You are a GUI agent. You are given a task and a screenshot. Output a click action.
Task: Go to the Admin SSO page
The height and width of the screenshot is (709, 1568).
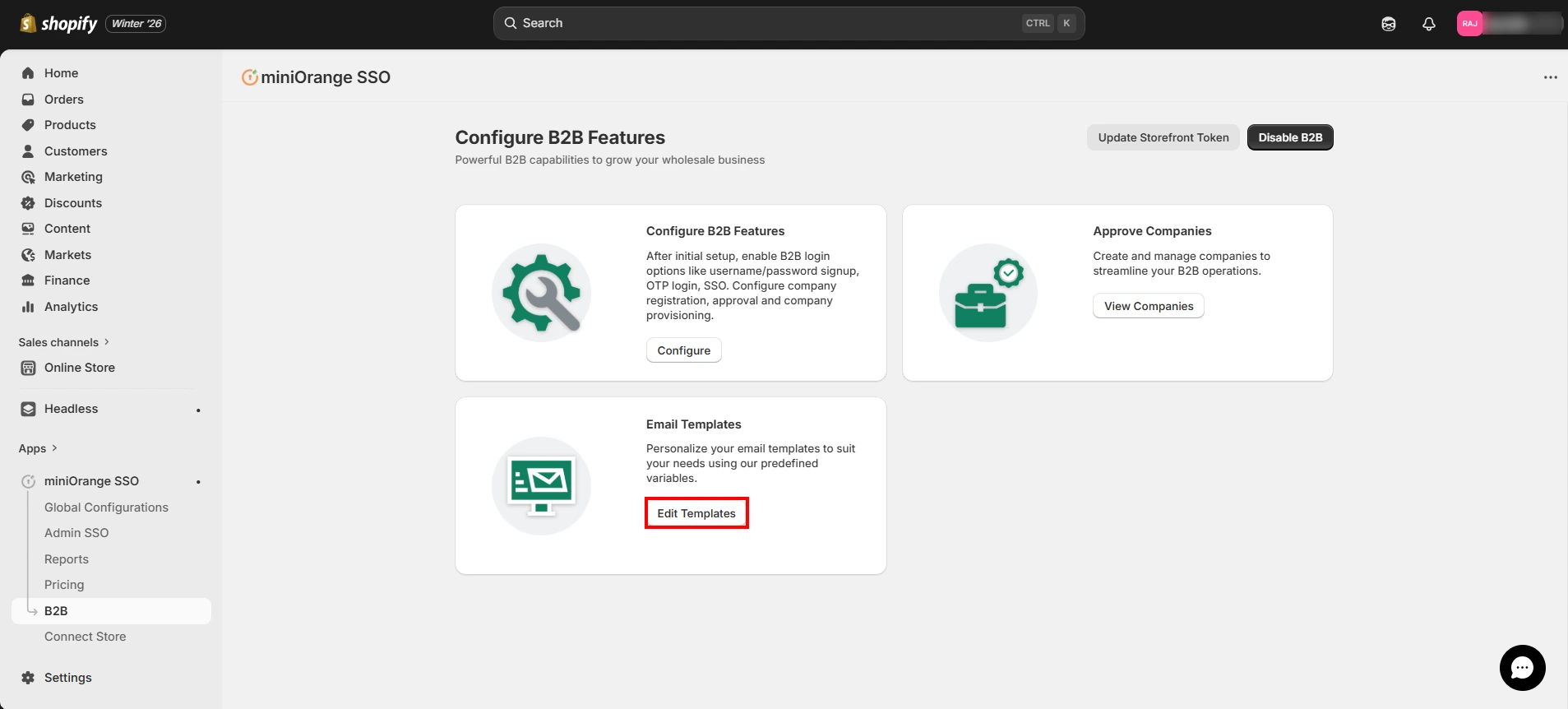[76, 533]
